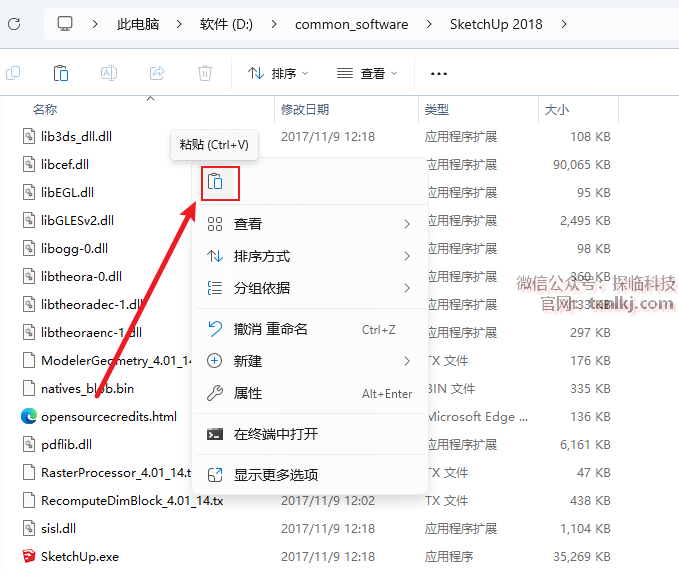Click the file icon of sisl.dll
The width and height of the screenshot is (679, 579).
point(29,528)
